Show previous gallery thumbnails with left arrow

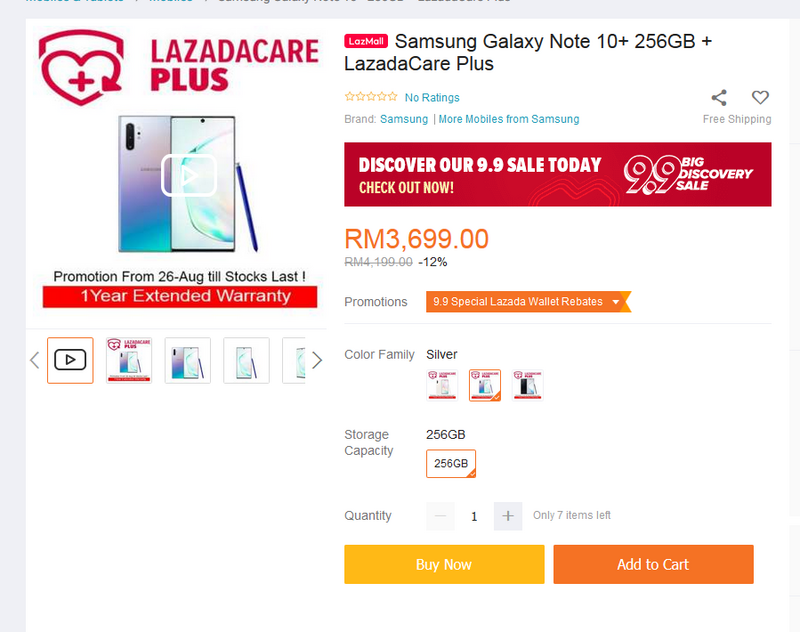(35, 360)
